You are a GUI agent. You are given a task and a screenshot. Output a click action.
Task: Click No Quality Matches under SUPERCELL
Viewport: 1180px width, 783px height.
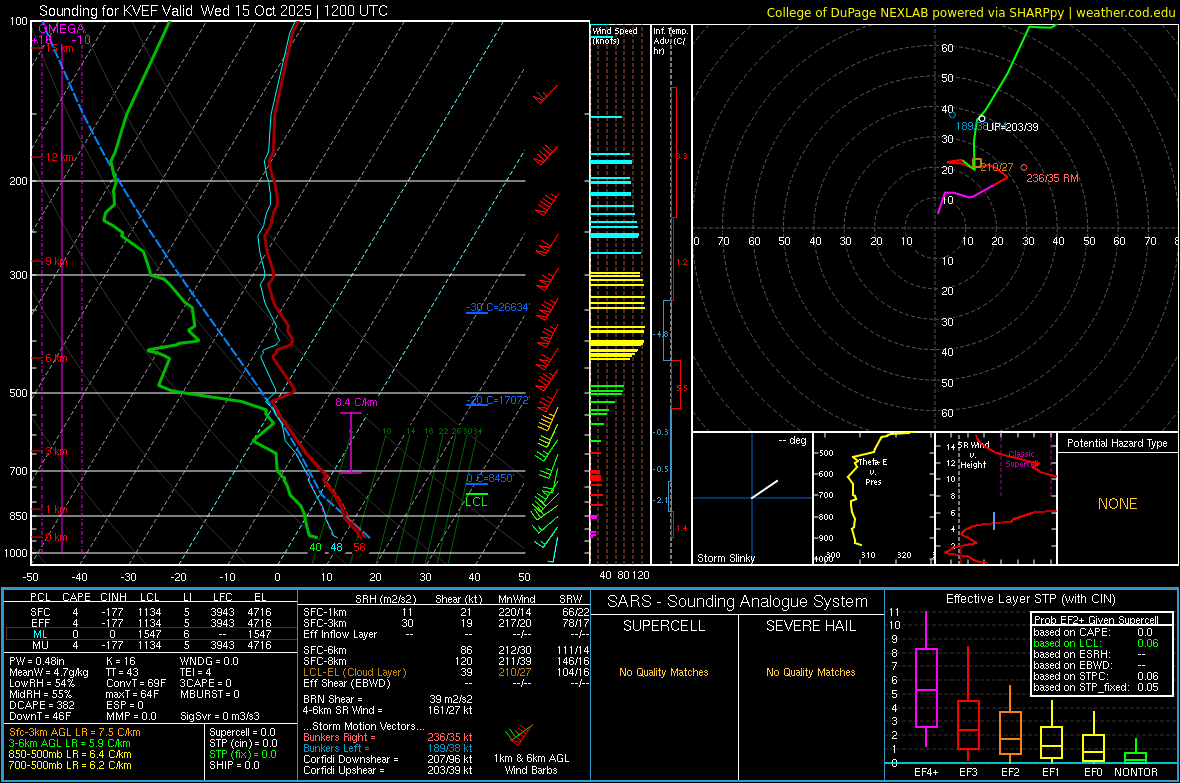(664, 672)
